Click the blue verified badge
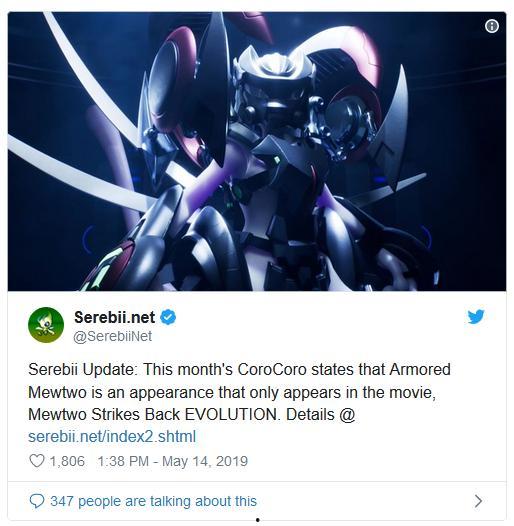 point(168,317)
